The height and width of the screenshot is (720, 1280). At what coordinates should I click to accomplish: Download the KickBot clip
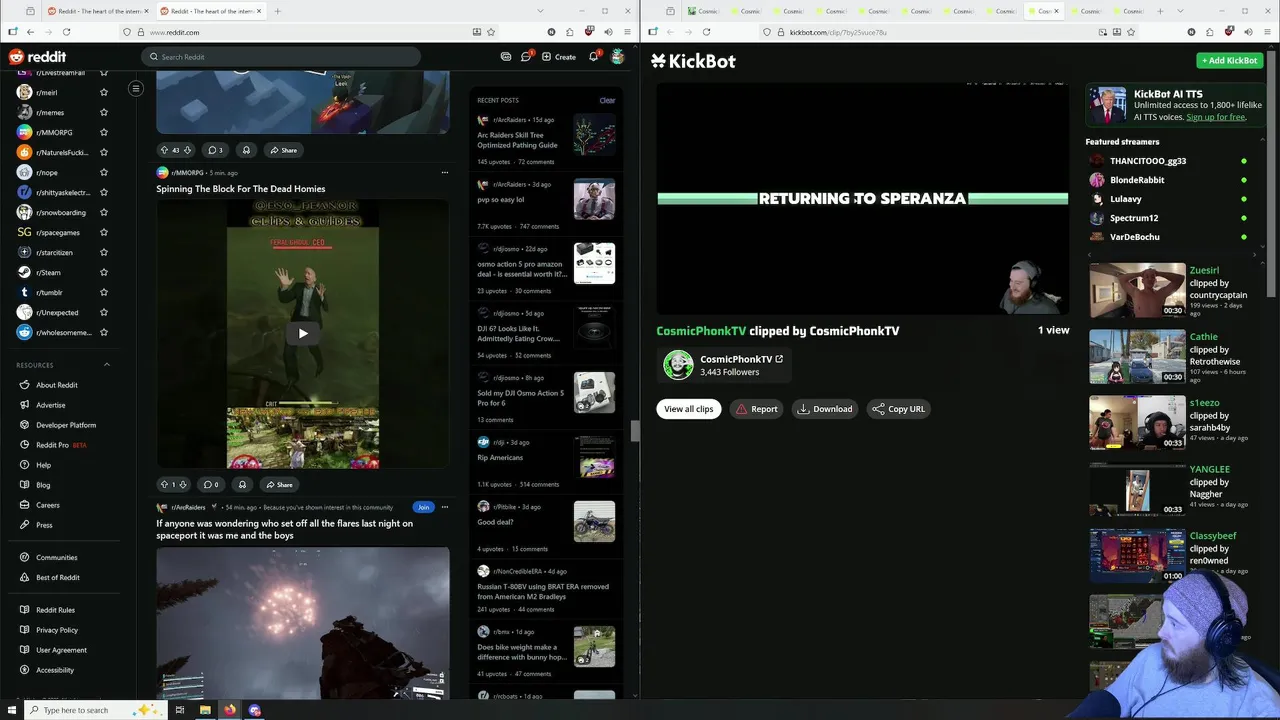pos(825,409)
